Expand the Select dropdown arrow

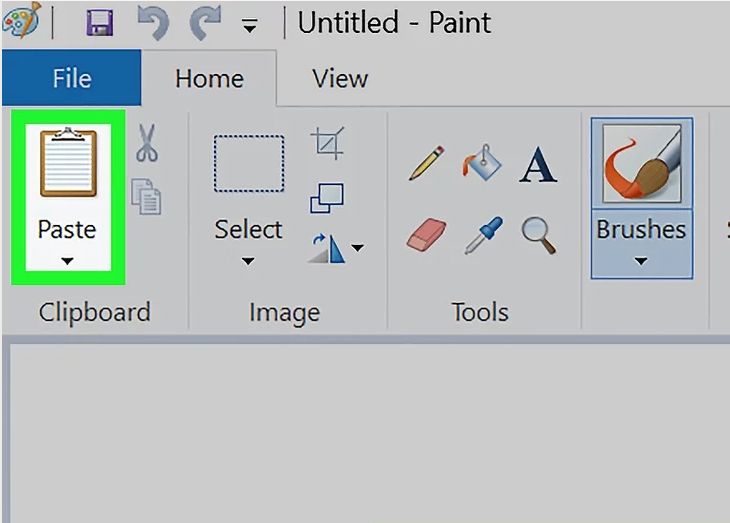coord(248,261)
